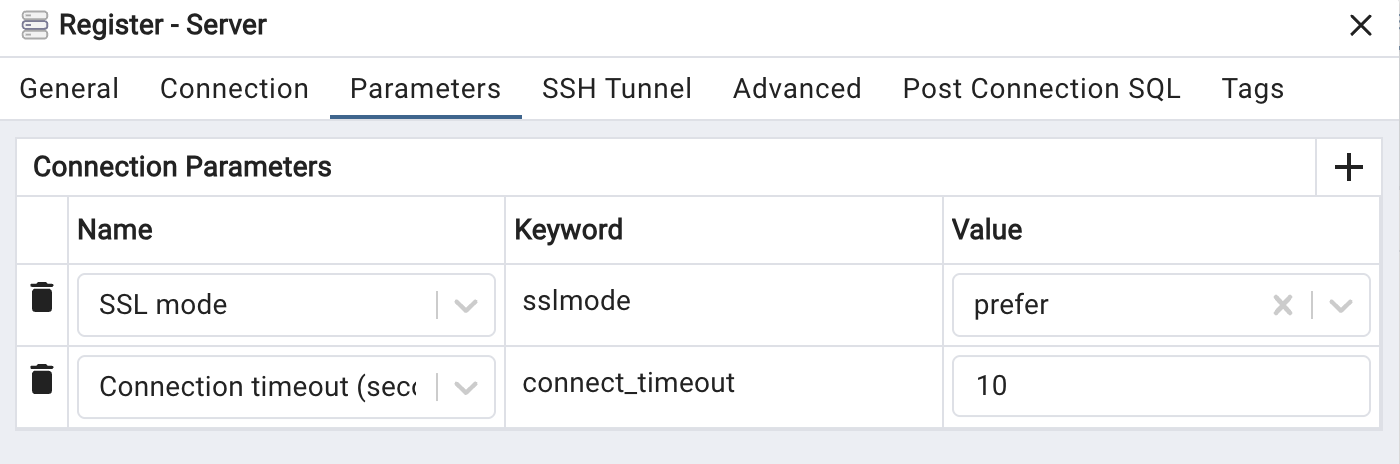The height and width of the screenshot is (464, 1400).
Task: Click the connection timeout value field
Action: point(1160,386)
